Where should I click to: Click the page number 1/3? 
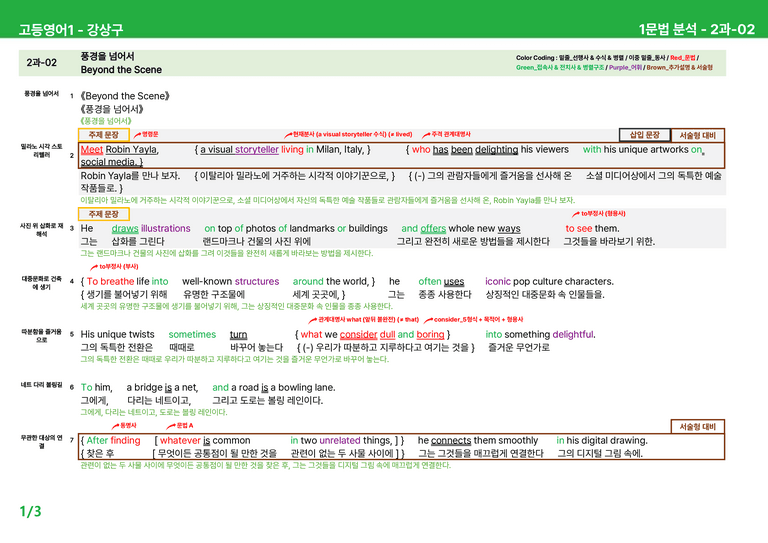30,512
